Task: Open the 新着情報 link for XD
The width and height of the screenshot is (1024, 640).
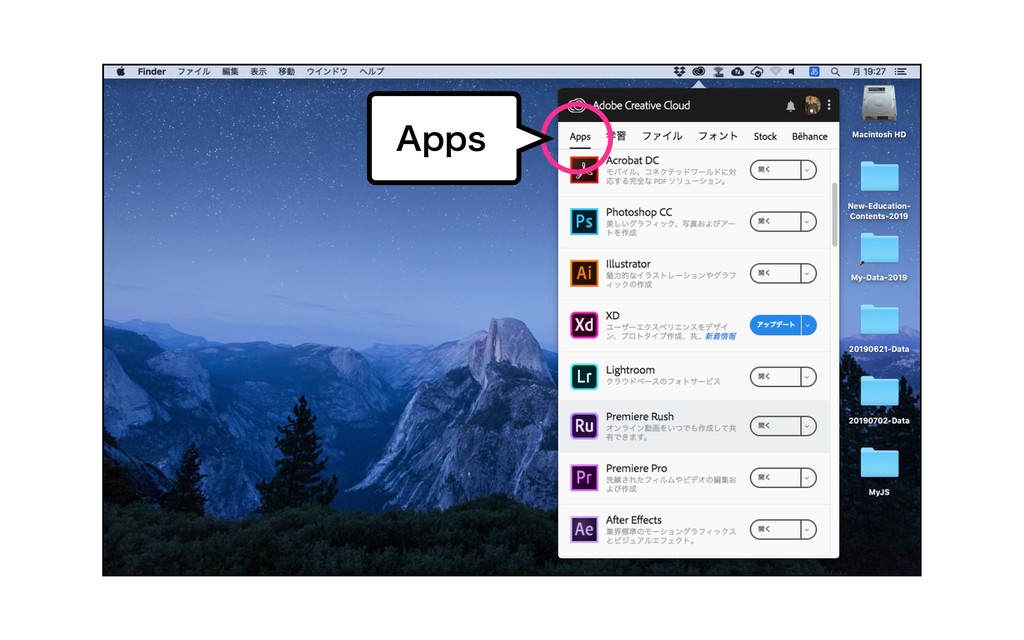Action: click(x=720, y=336)
